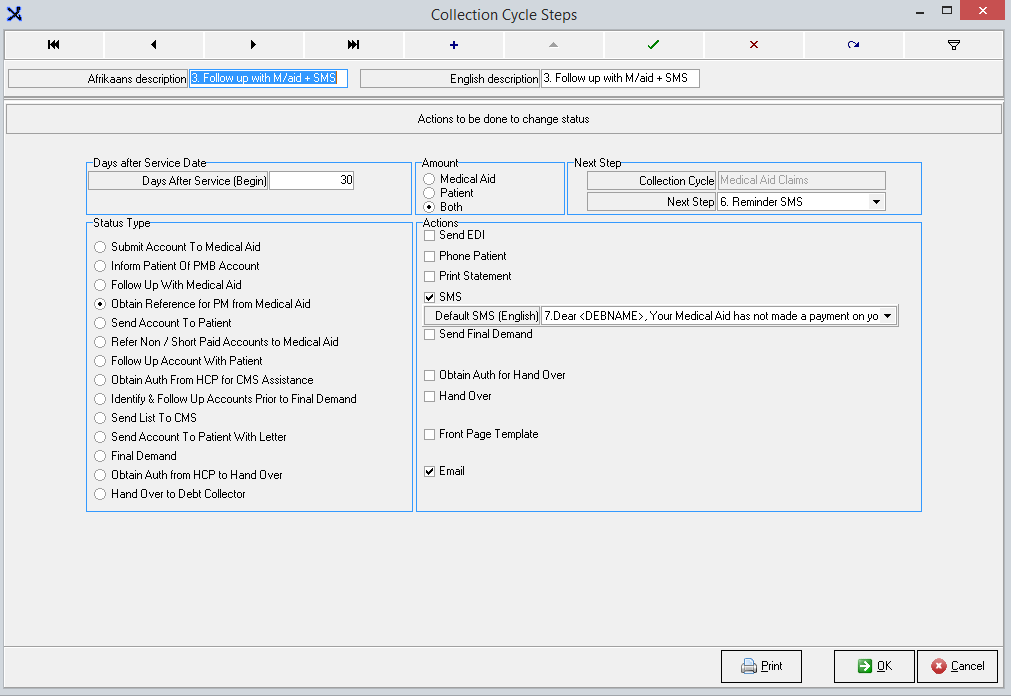The height and width of the screenshot is (696, 1011).
Task: Uncheck the Email checkbox
Action: coord(430,472)
